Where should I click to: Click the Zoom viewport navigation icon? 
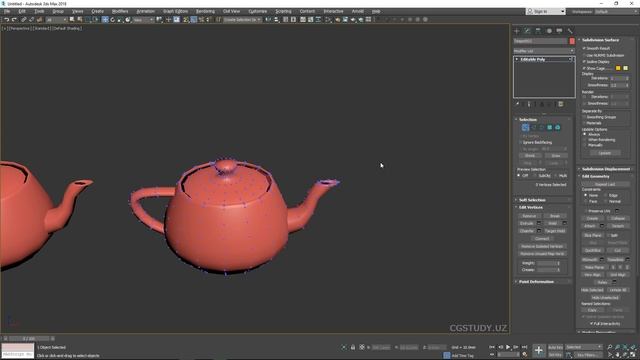610,347
